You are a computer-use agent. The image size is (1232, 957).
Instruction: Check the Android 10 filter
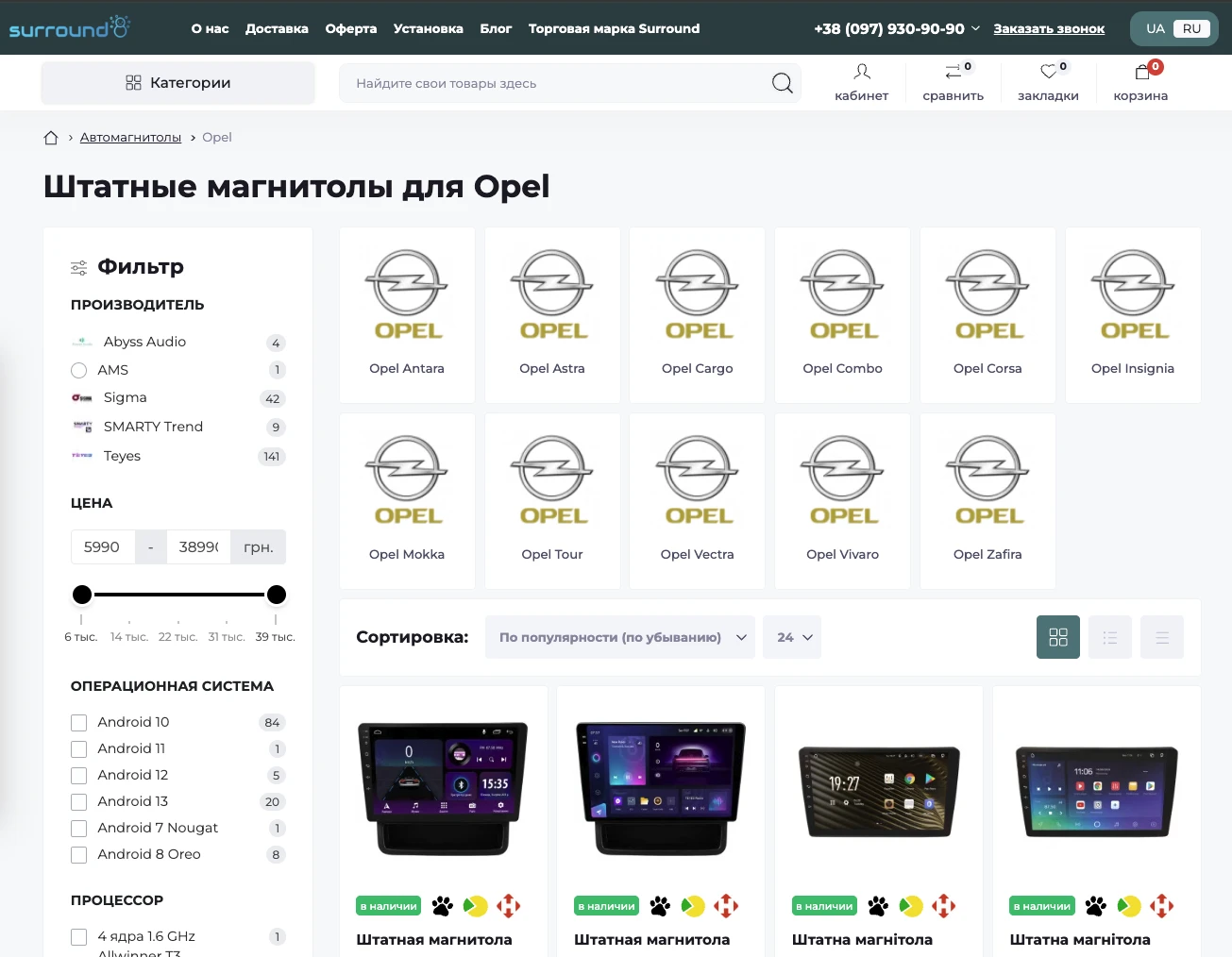click(78, 723)
